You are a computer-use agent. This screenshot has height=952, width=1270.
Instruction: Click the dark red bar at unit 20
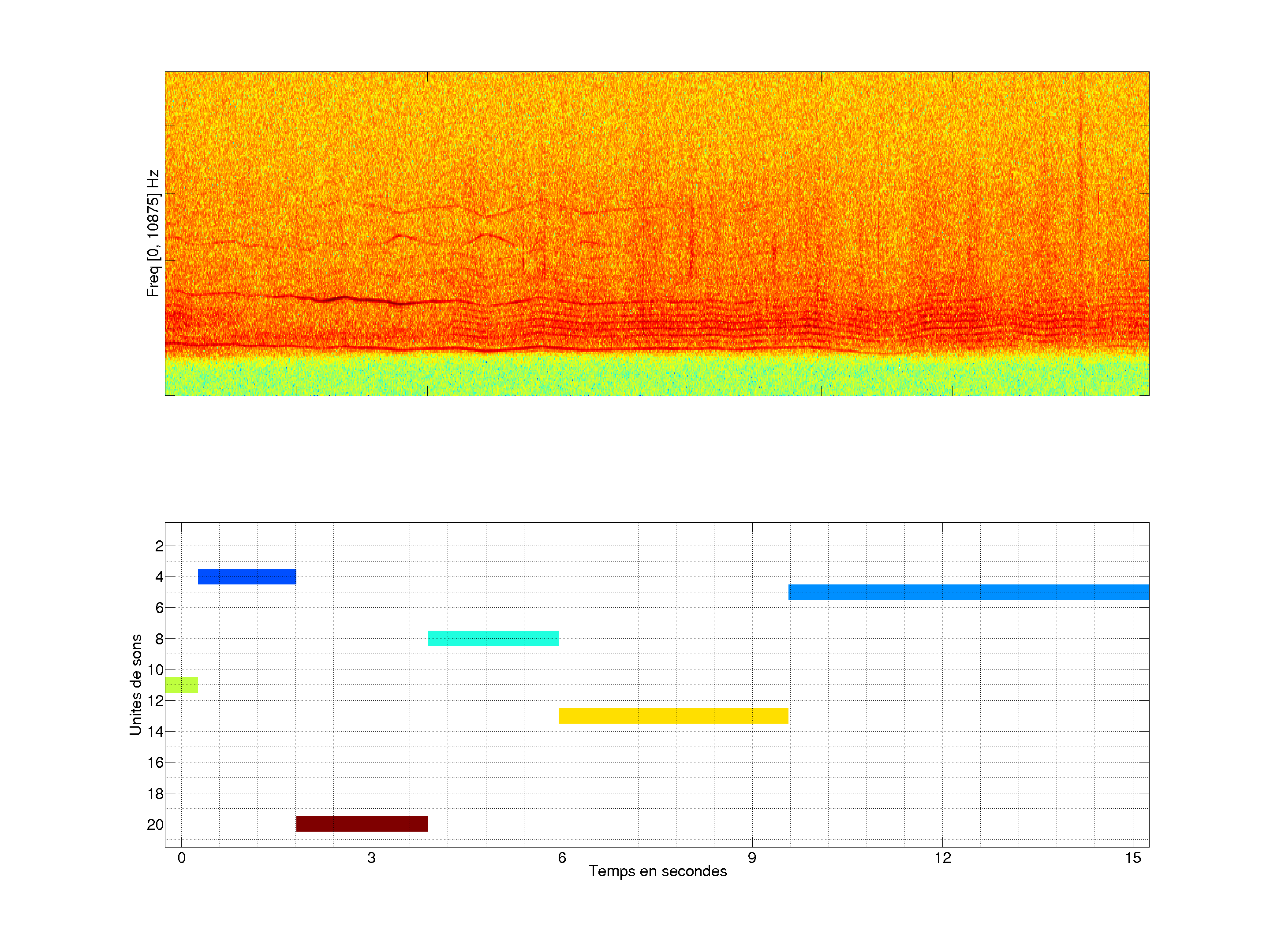362,823
